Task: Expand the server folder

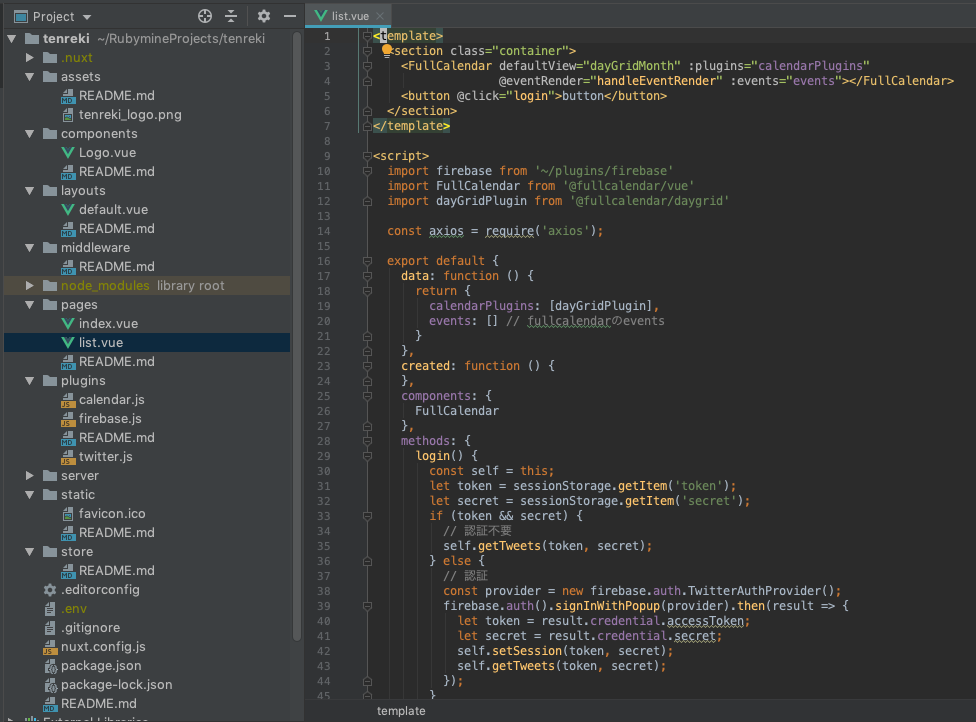Action: tap(29, 476)
